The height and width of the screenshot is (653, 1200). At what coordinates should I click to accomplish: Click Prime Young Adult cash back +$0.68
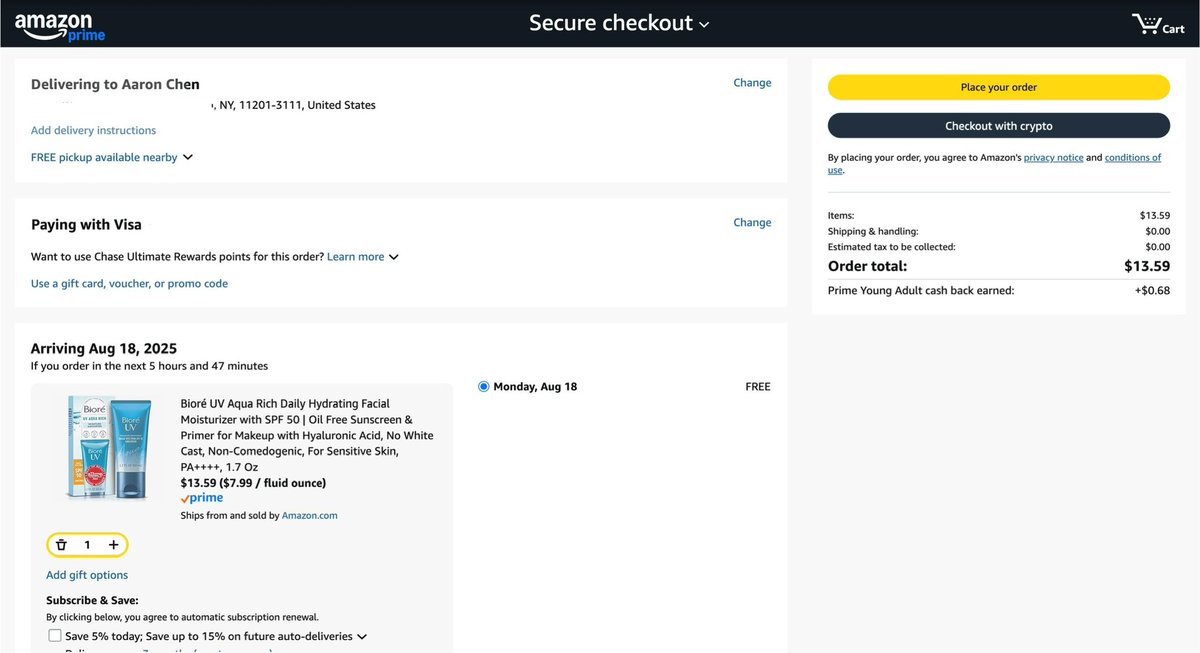click(1151, 291)
